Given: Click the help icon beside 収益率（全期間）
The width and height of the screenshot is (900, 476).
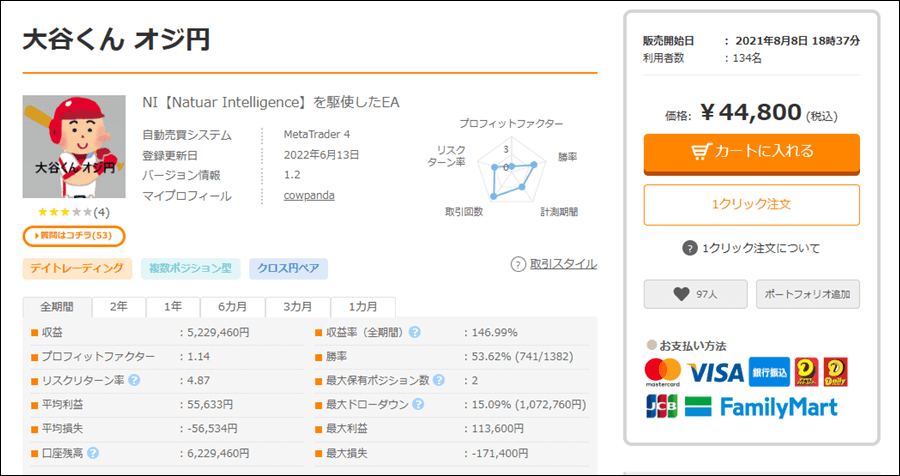Looking at the screenshot, I should (414, 332).
